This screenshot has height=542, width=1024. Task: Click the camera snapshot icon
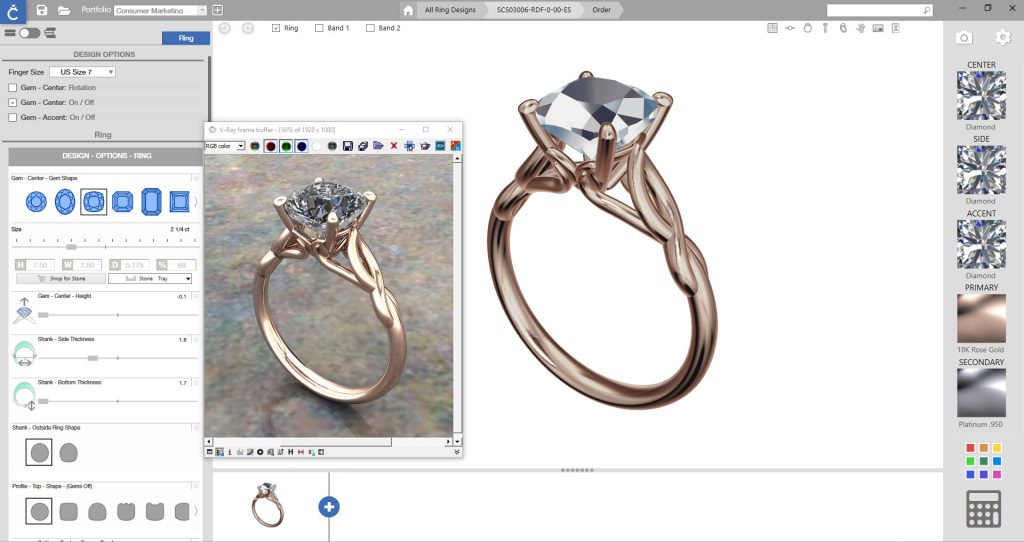click(x=964, y=38)
